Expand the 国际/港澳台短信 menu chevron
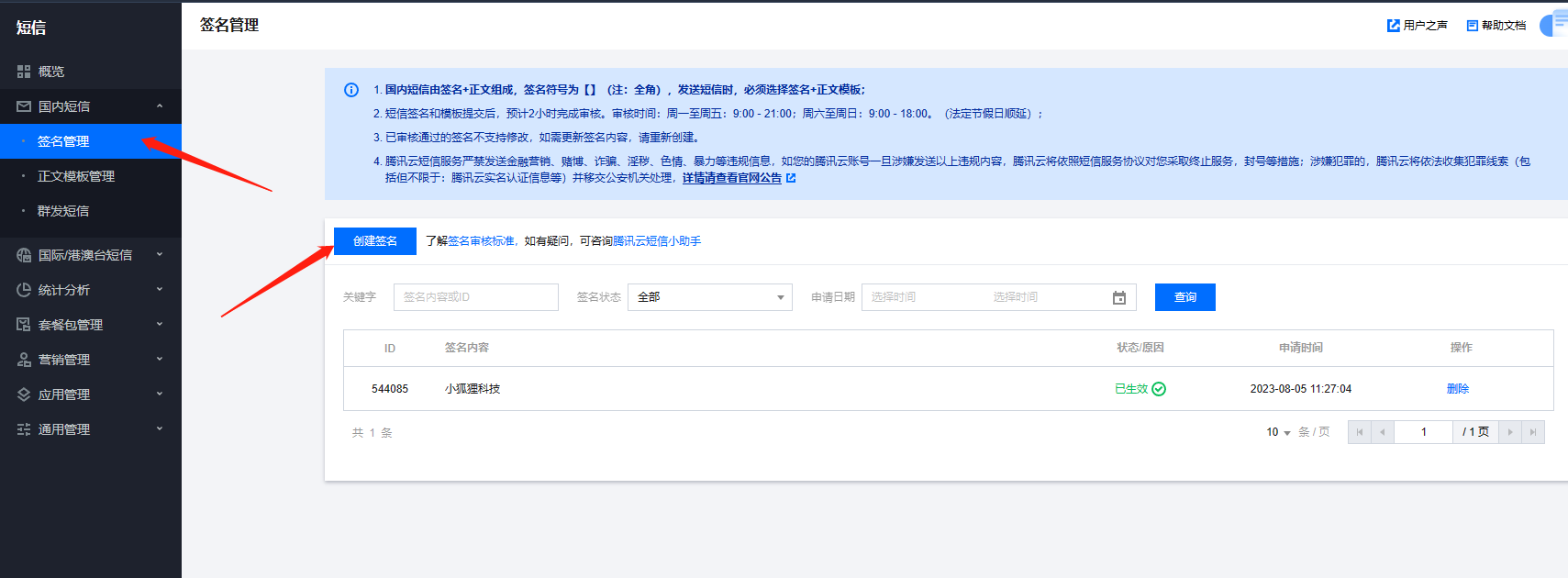This screenshot has width=1568, height=578. tap(160, 255)
